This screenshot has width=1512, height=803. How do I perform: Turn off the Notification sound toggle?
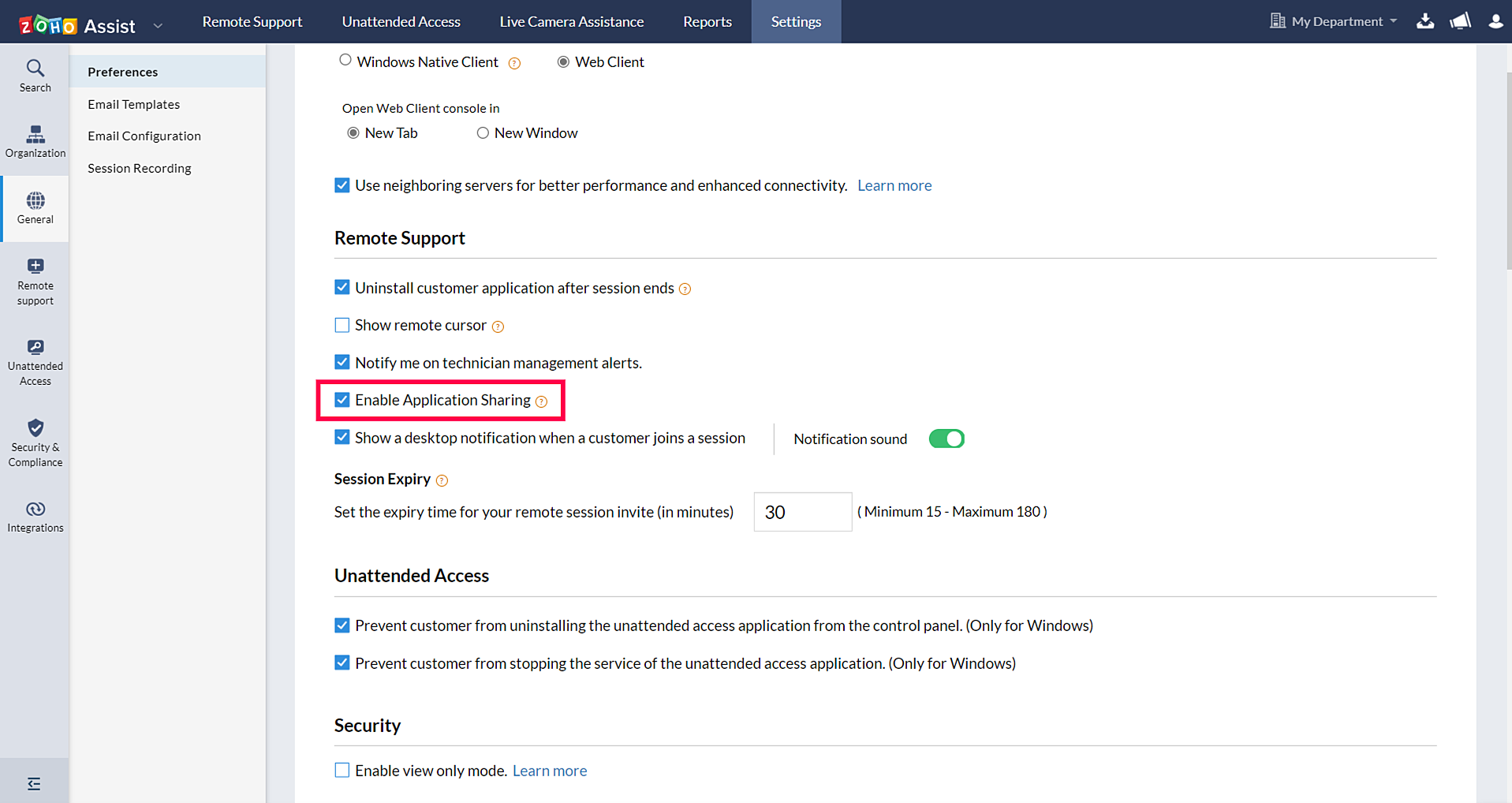click(x=946, y=439)
